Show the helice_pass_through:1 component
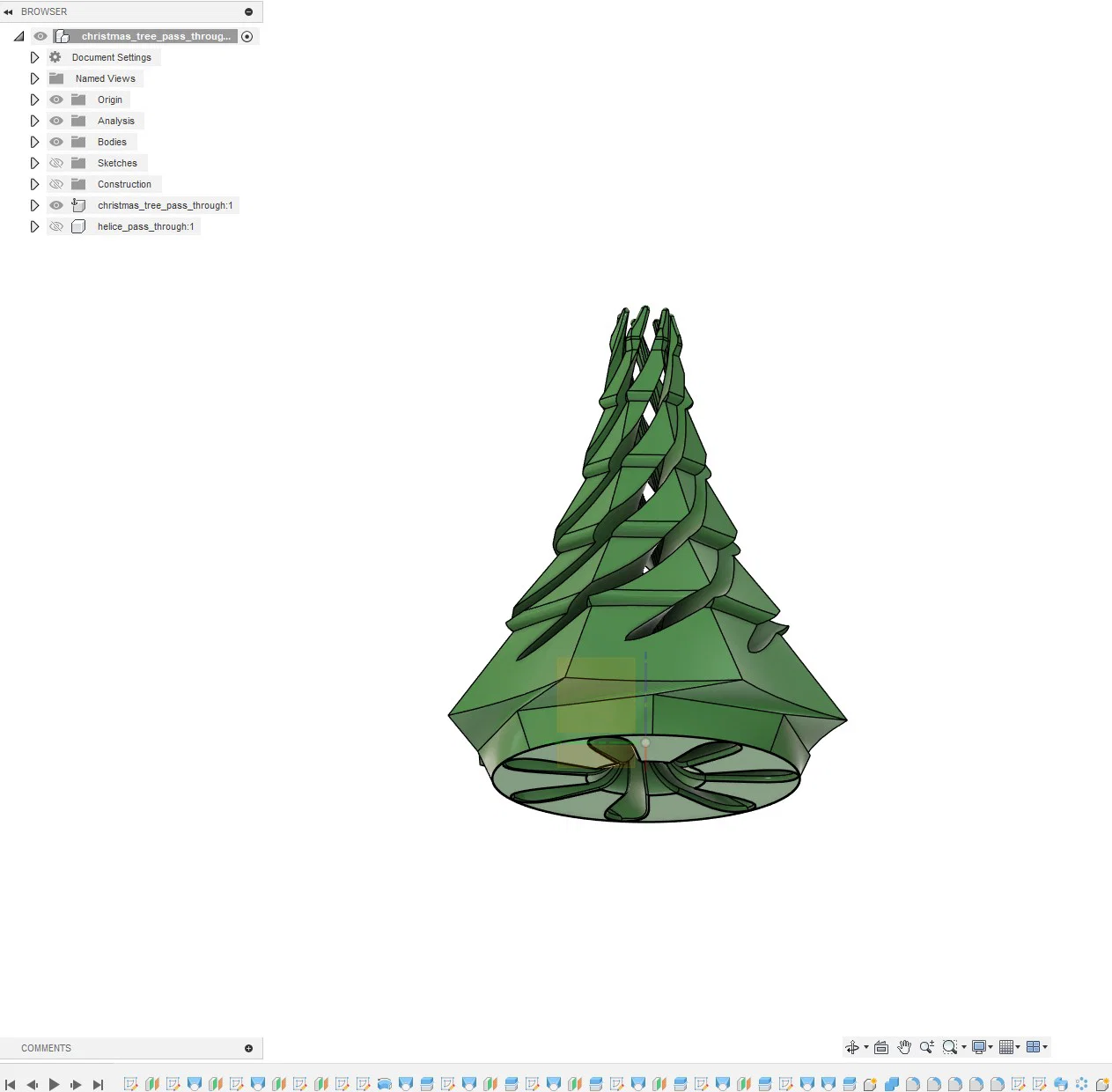The width and height of the screenshot is (1112, 1092). 56,226
